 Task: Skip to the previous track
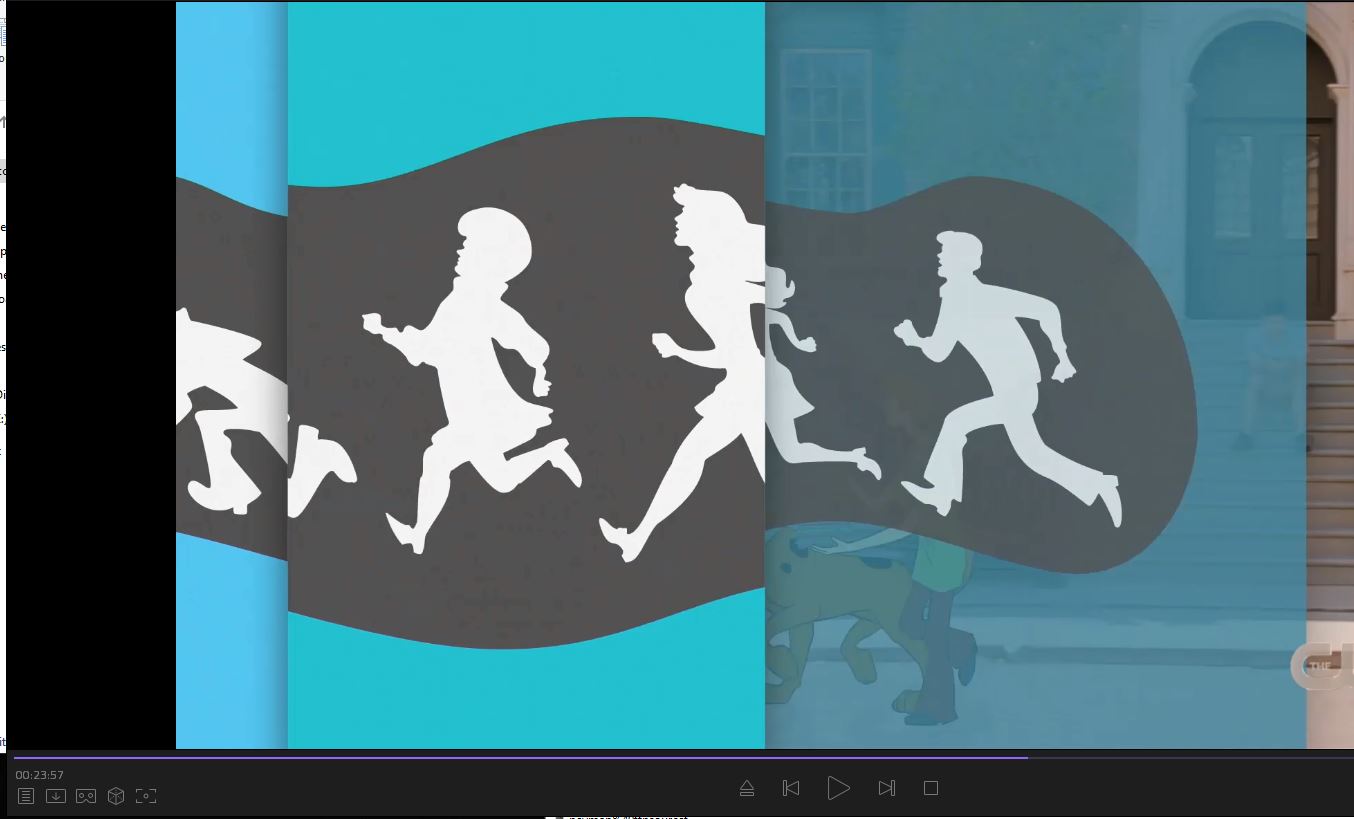[791, 788]
